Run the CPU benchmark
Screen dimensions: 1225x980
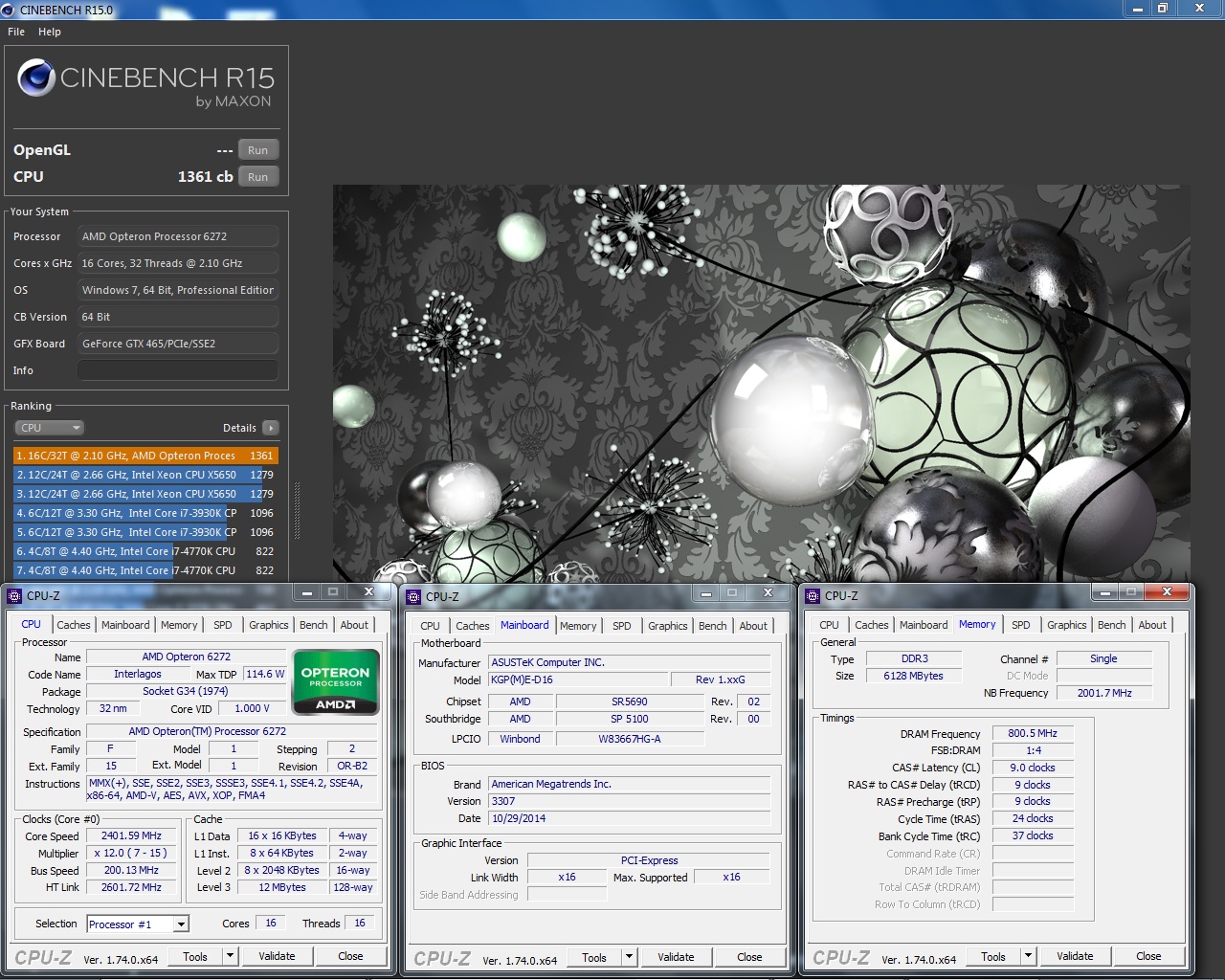pyautogui.click(x=258, y=177)
